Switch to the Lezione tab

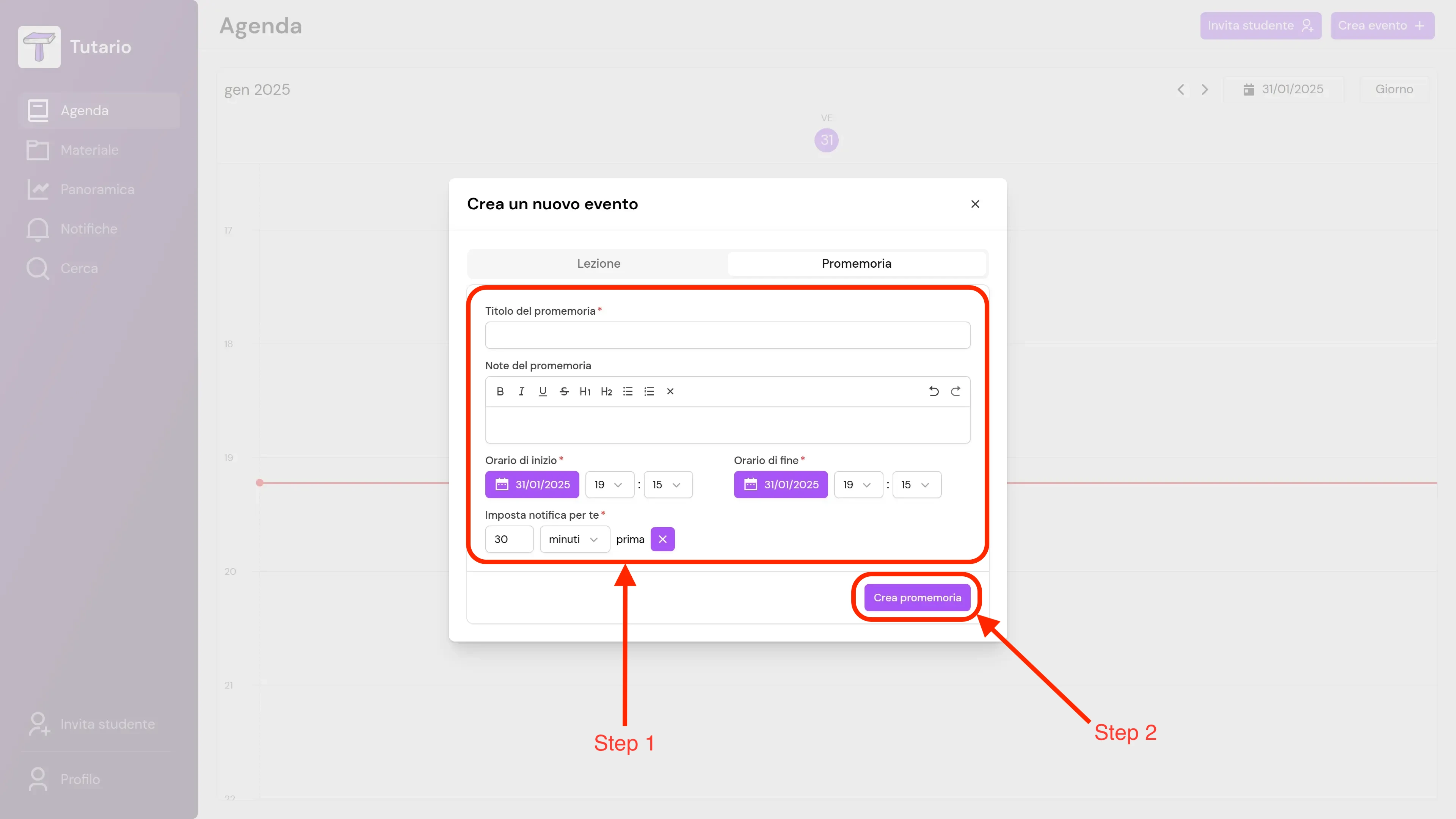[x=599, y=264]
